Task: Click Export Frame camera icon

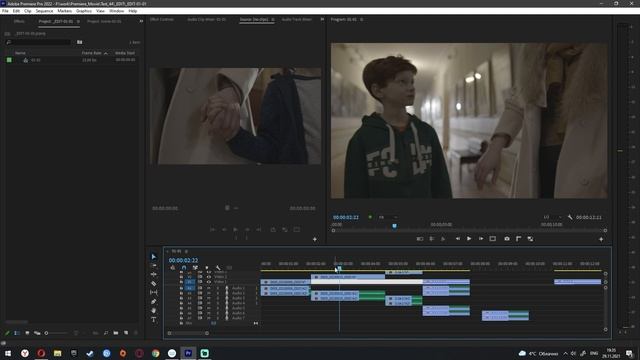Action: point(507,239)
